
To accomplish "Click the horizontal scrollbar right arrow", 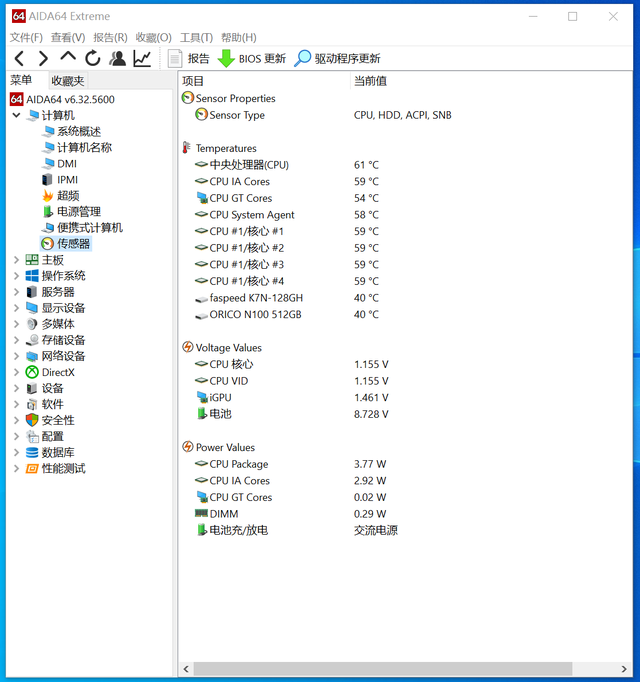I will (624, 669).
